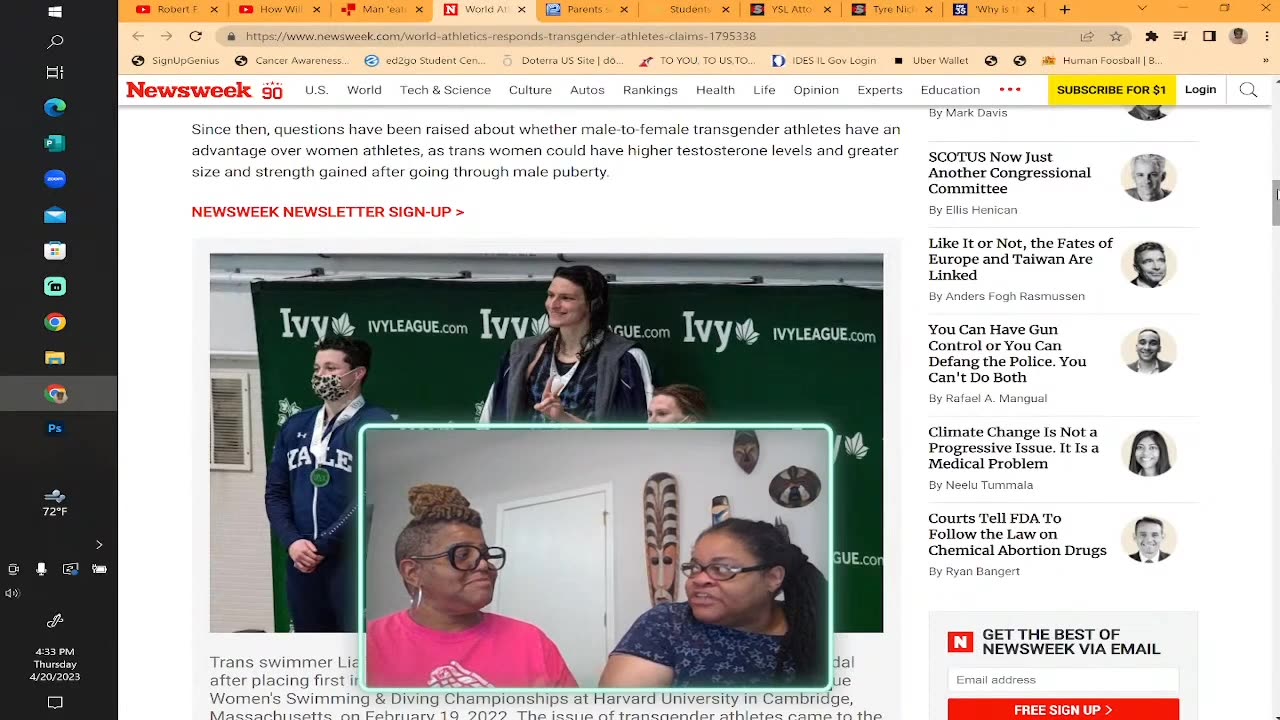This screenshot has width=1280, height=720.
Task: Click the page vertical scrollbar thumb
Action: tap(1275, 203)
